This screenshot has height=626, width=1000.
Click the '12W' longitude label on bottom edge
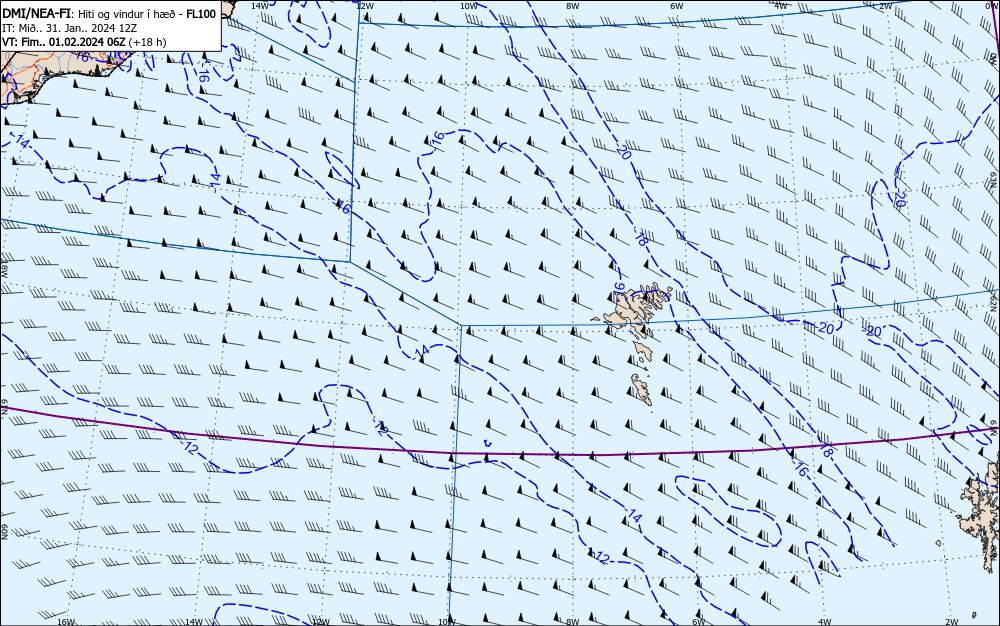tap(321, 622)
